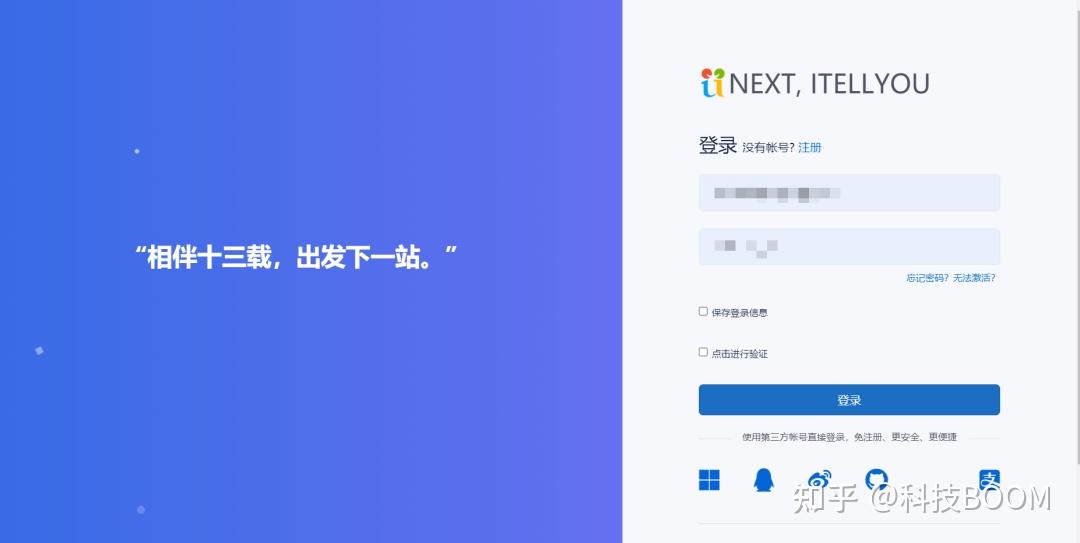Sign in with the Microsoft Windows icon
This screenshot has width=1080, height=543.
tap(709, 480)
